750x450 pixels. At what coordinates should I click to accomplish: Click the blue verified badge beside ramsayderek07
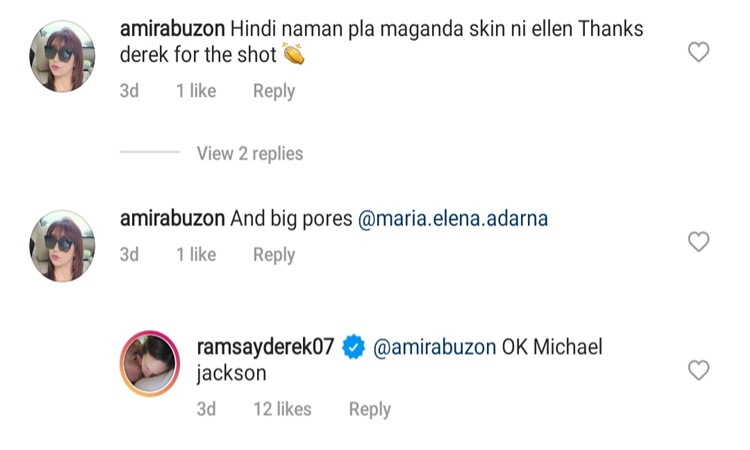pos(353,348)
